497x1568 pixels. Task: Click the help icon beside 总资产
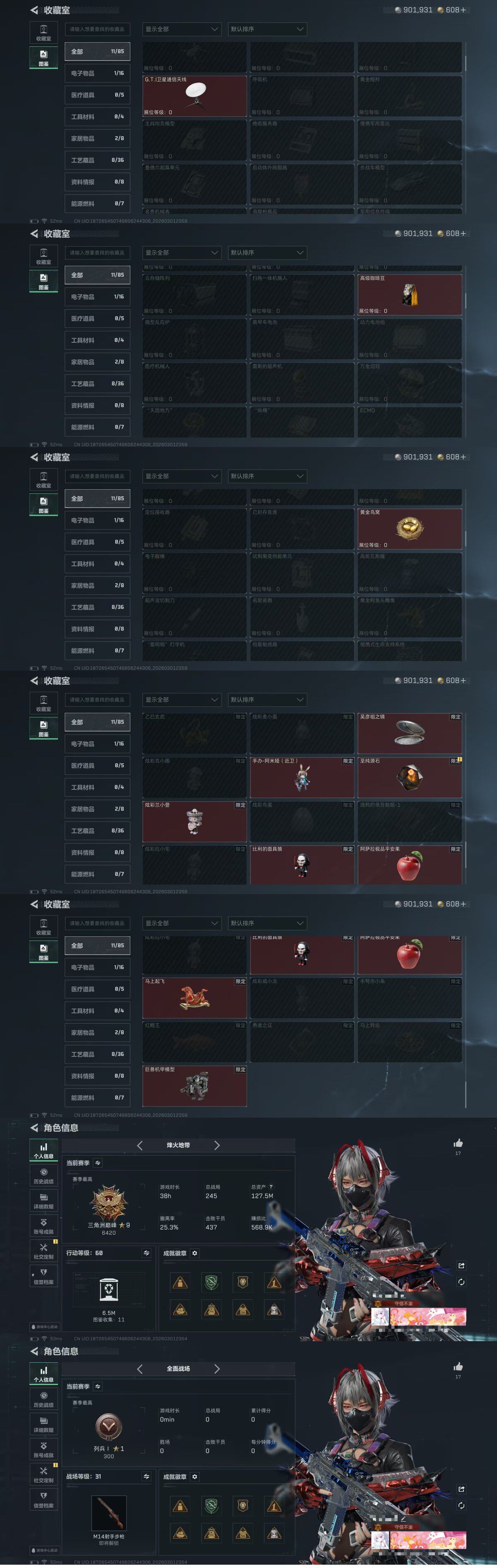pos(271,1187)
